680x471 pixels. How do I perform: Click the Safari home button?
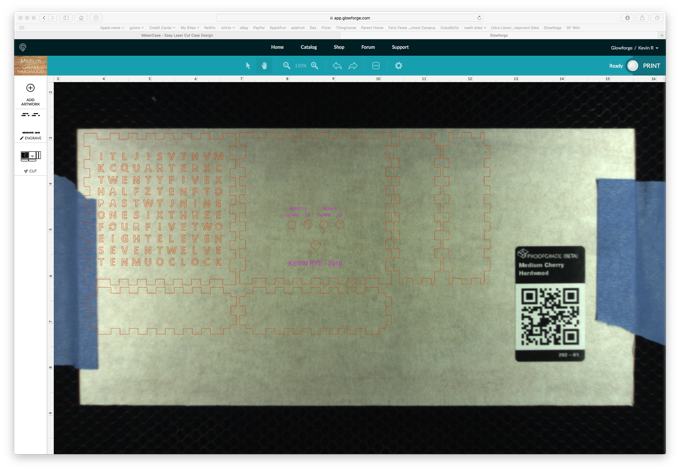pos(81,18)
